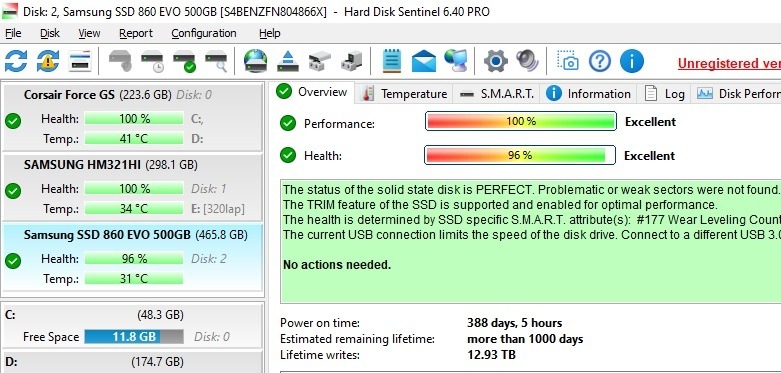Open the disk with clock icon

152,61
